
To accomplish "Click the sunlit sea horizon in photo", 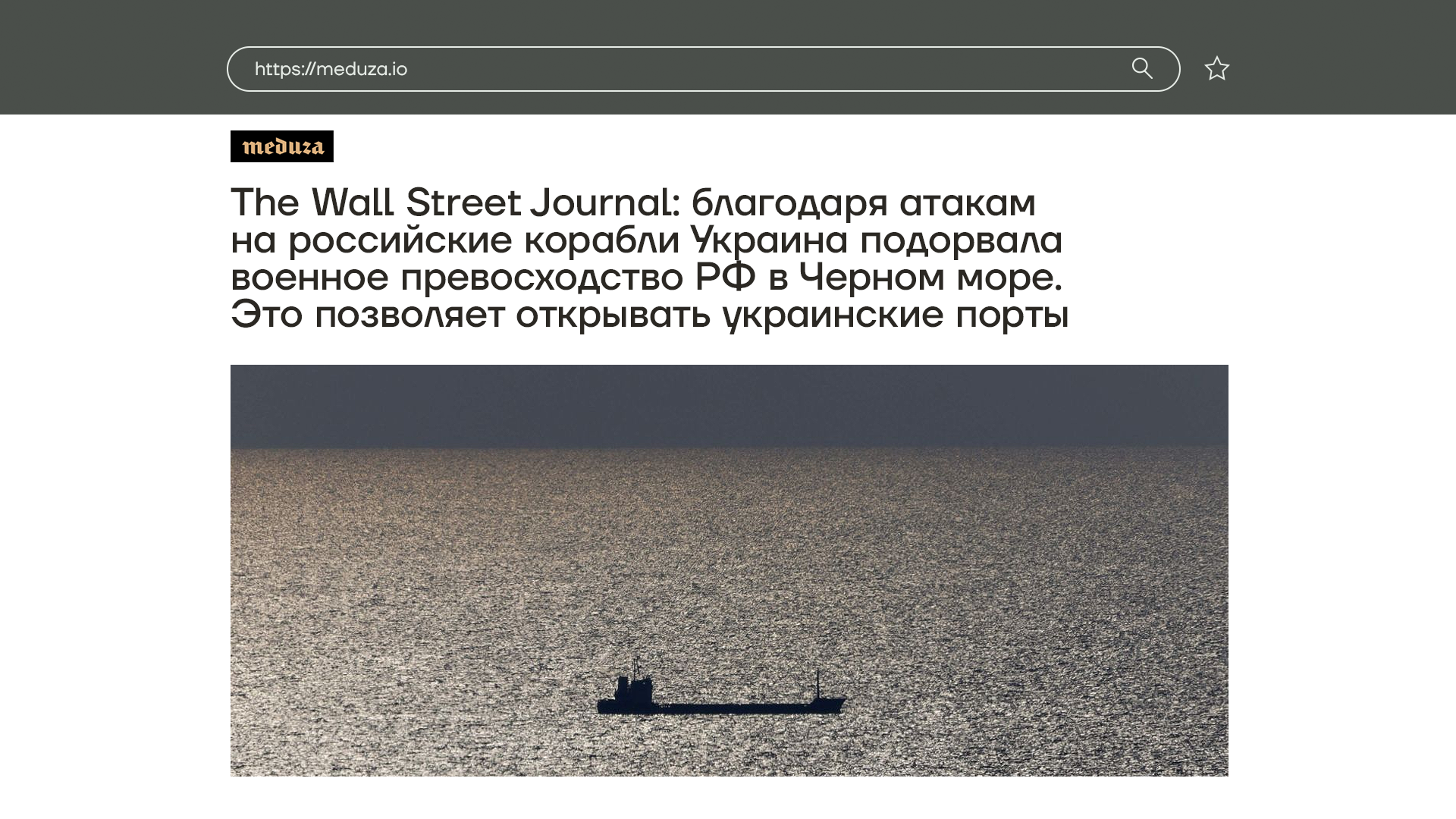I will 728,453.
